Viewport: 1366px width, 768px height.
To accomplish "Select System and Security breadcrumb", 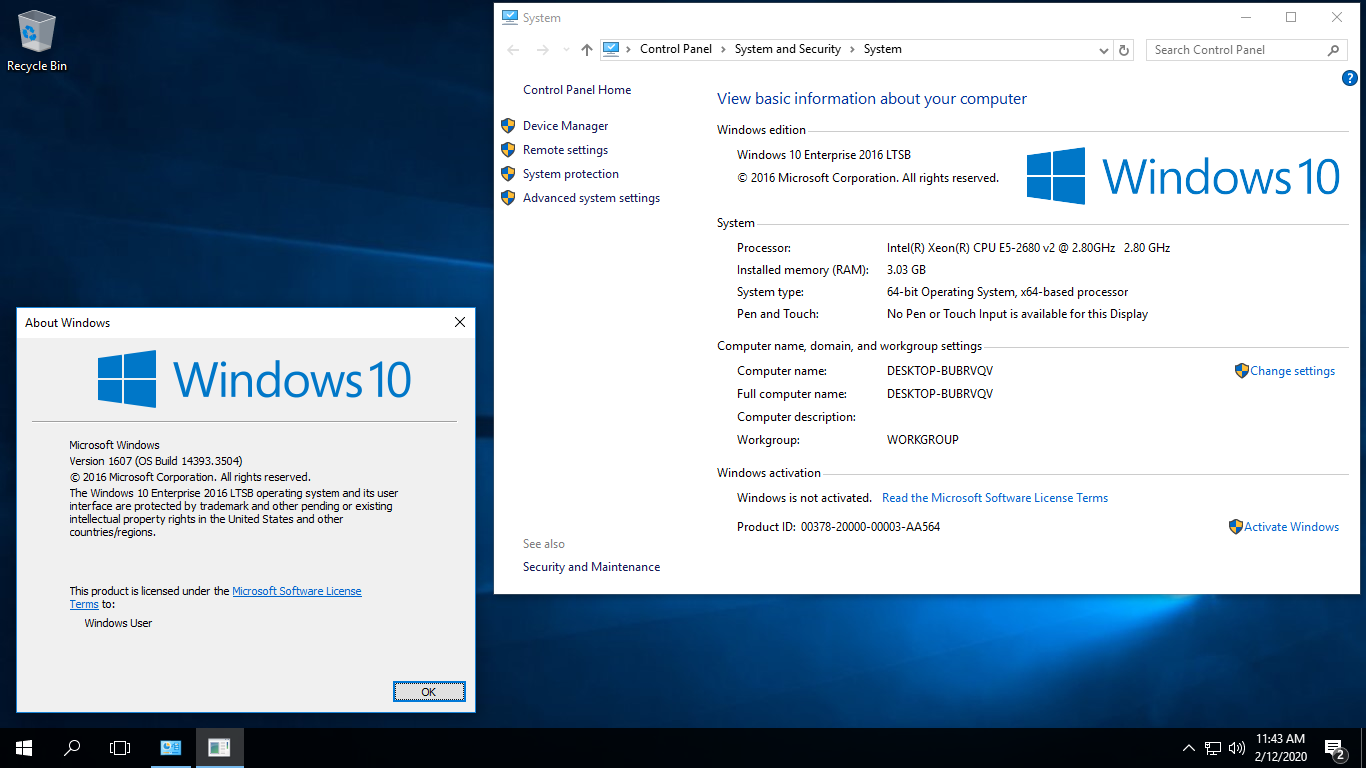I will [x=788, y=49].
